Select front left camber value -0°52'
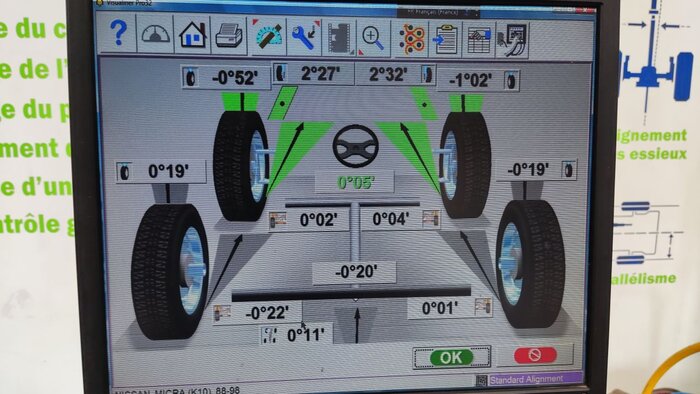 point(234,78)
